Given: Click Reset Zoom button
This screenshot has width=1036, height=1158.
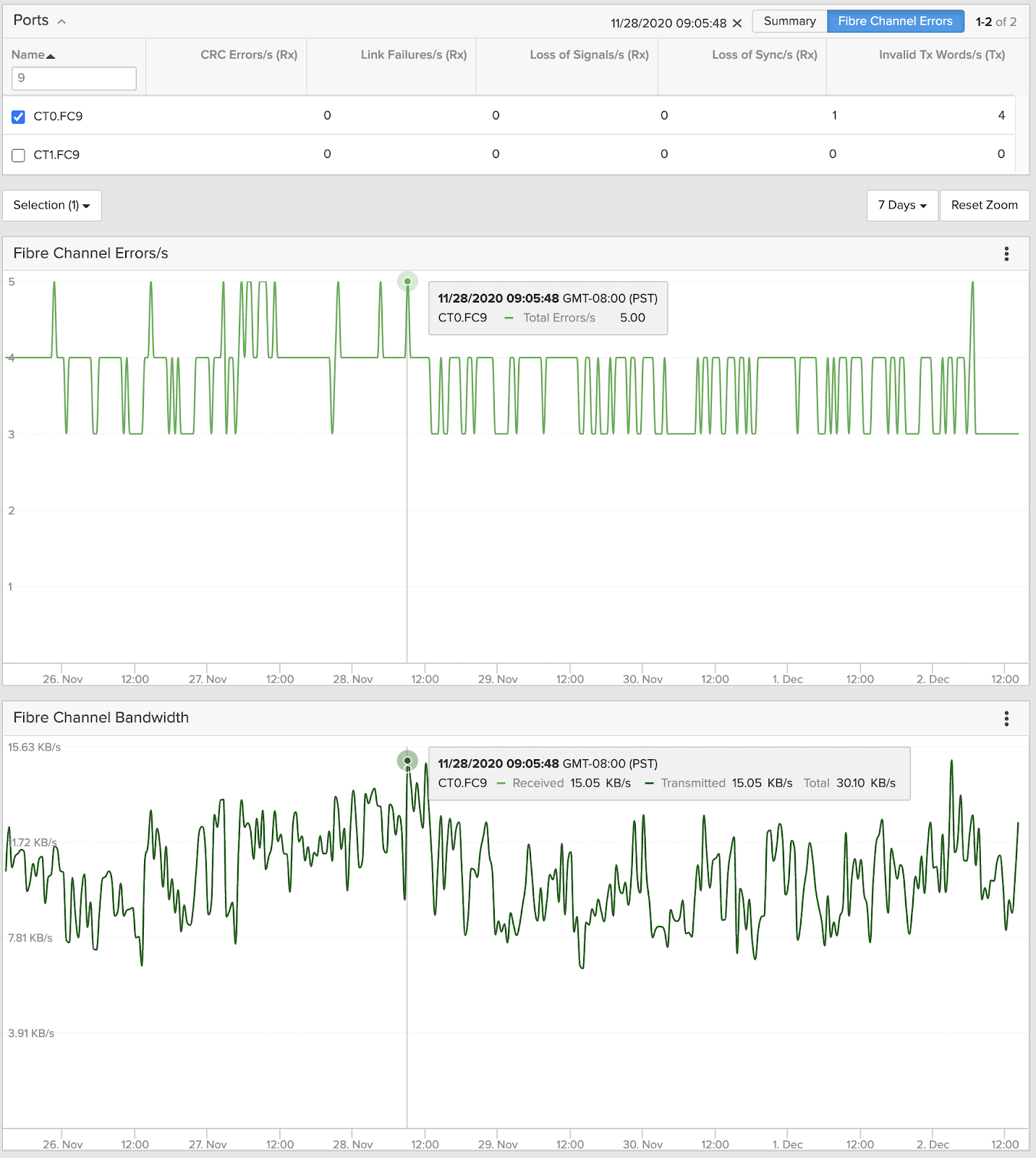Looking at the screenshot, I should click(x=984, y=206).
